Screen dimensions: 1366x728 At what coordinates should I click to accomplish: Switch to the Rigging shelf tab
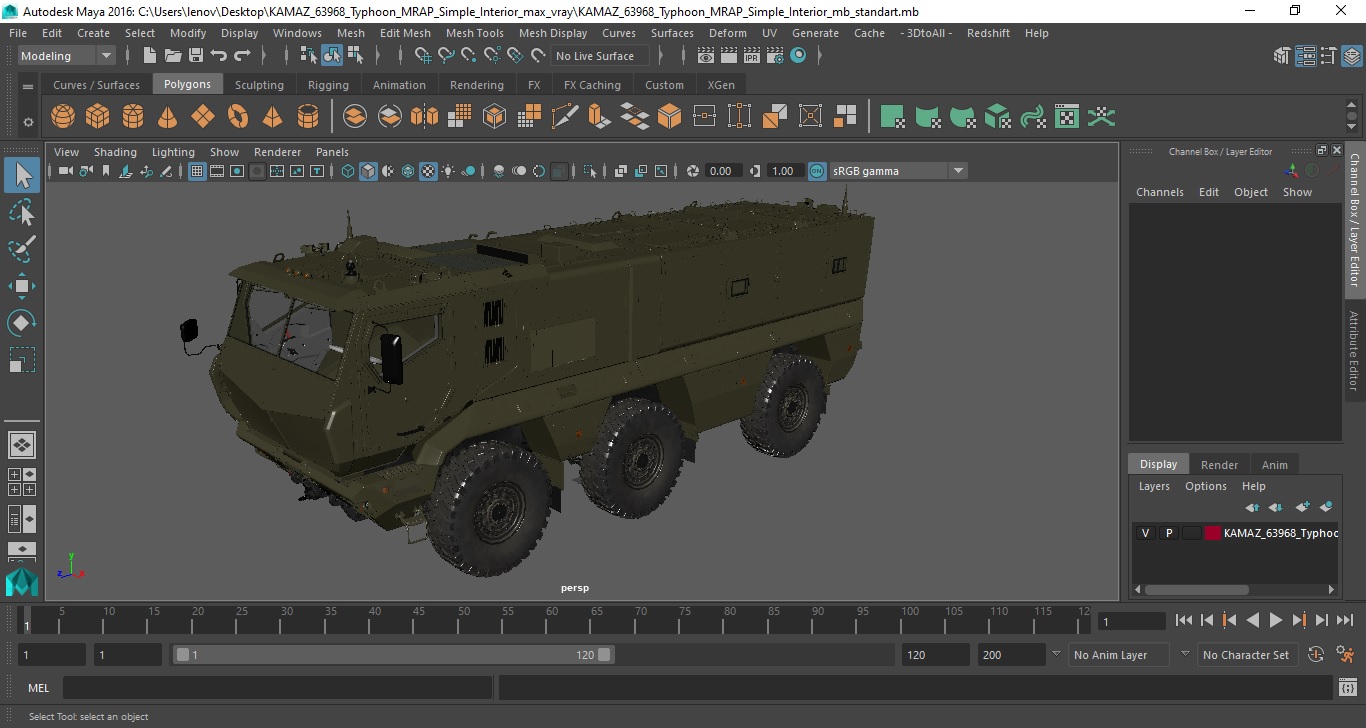tap(328, 85)
